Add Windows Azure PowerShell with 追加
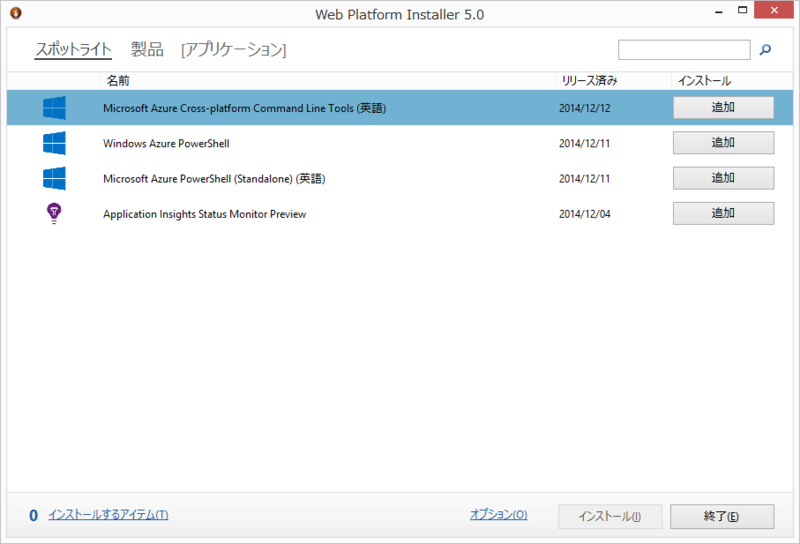This screenshot has height=544, width=800. (723, 143)
